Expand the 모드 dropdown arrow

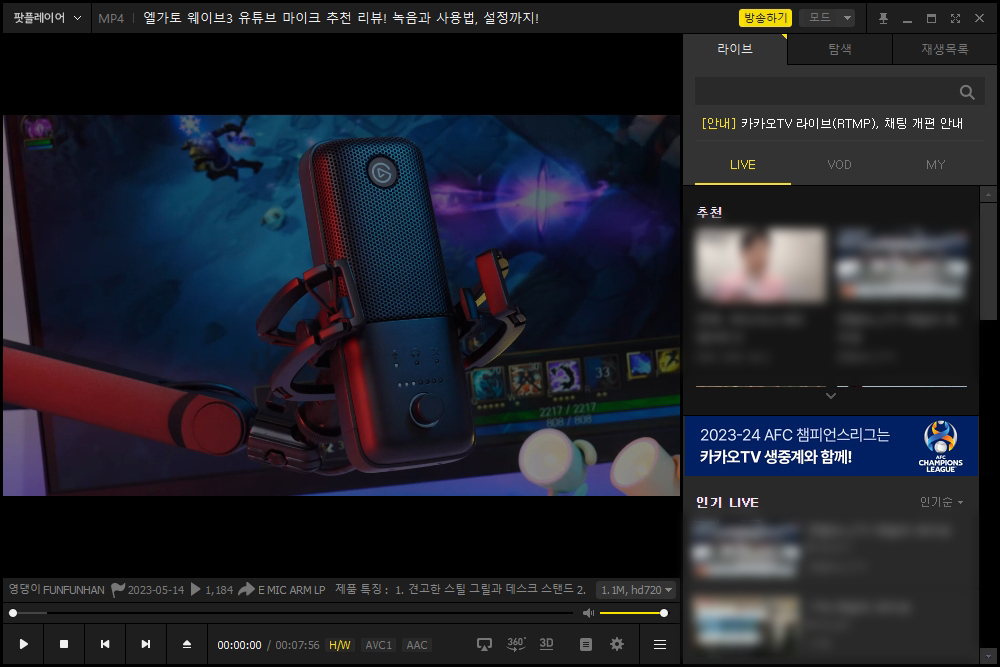pos(847,18)
